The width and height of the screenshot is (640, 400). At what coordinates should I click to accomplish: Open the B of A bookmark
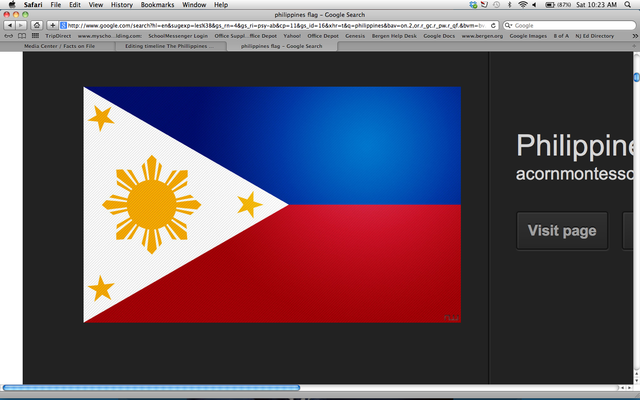pos(561,36)
